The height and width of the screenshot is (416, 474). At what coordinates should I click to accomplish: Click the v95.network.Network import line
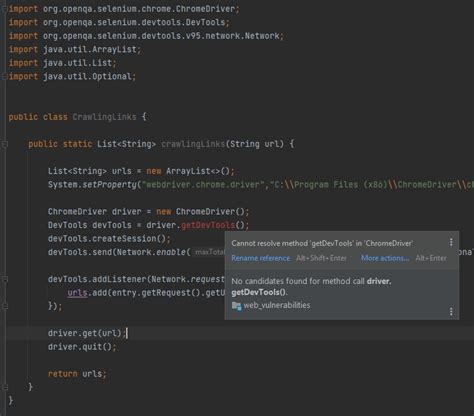click(146, 36)
